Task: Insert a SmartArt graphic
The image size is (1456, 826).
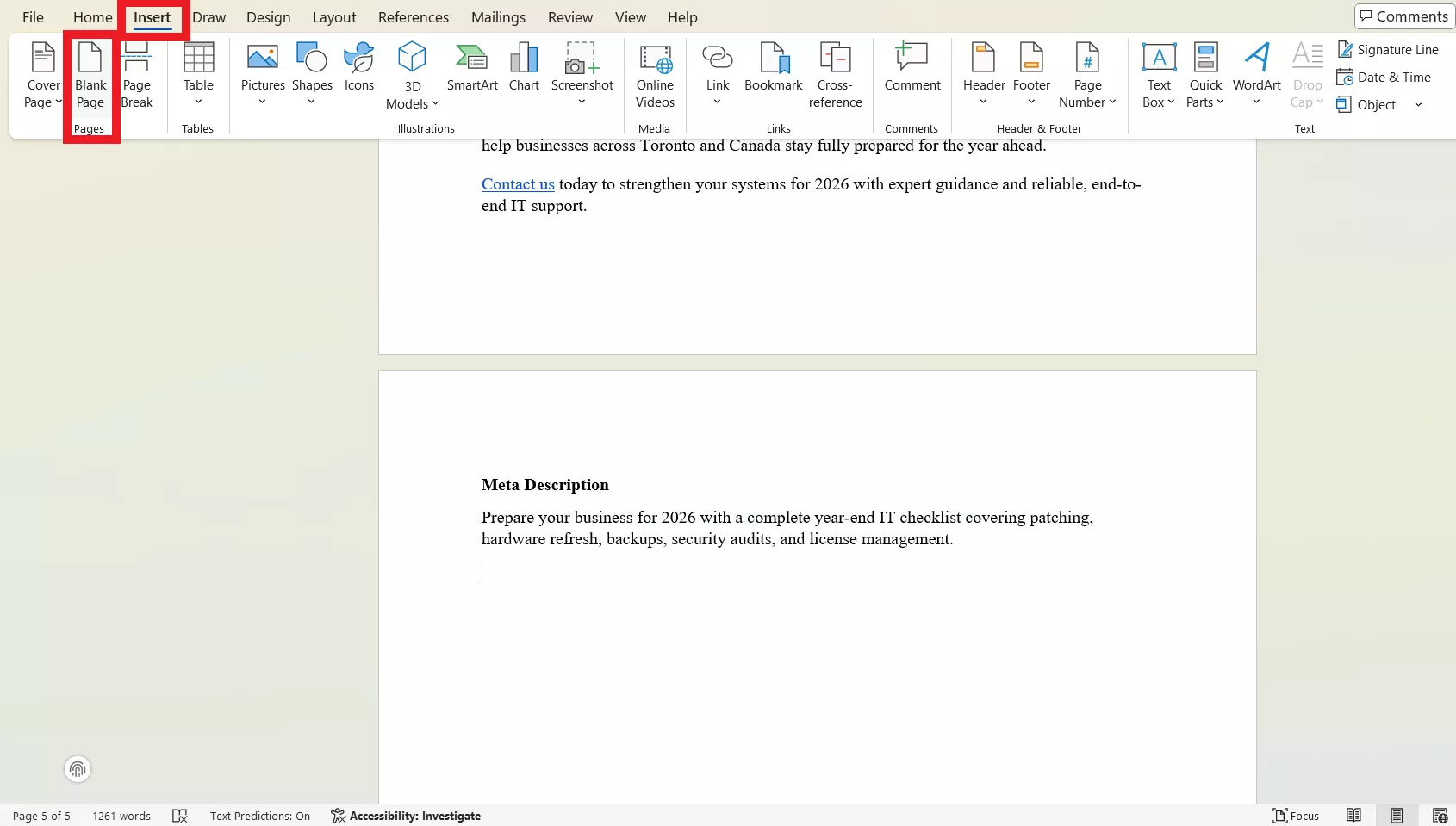Action: pos(472,69)
